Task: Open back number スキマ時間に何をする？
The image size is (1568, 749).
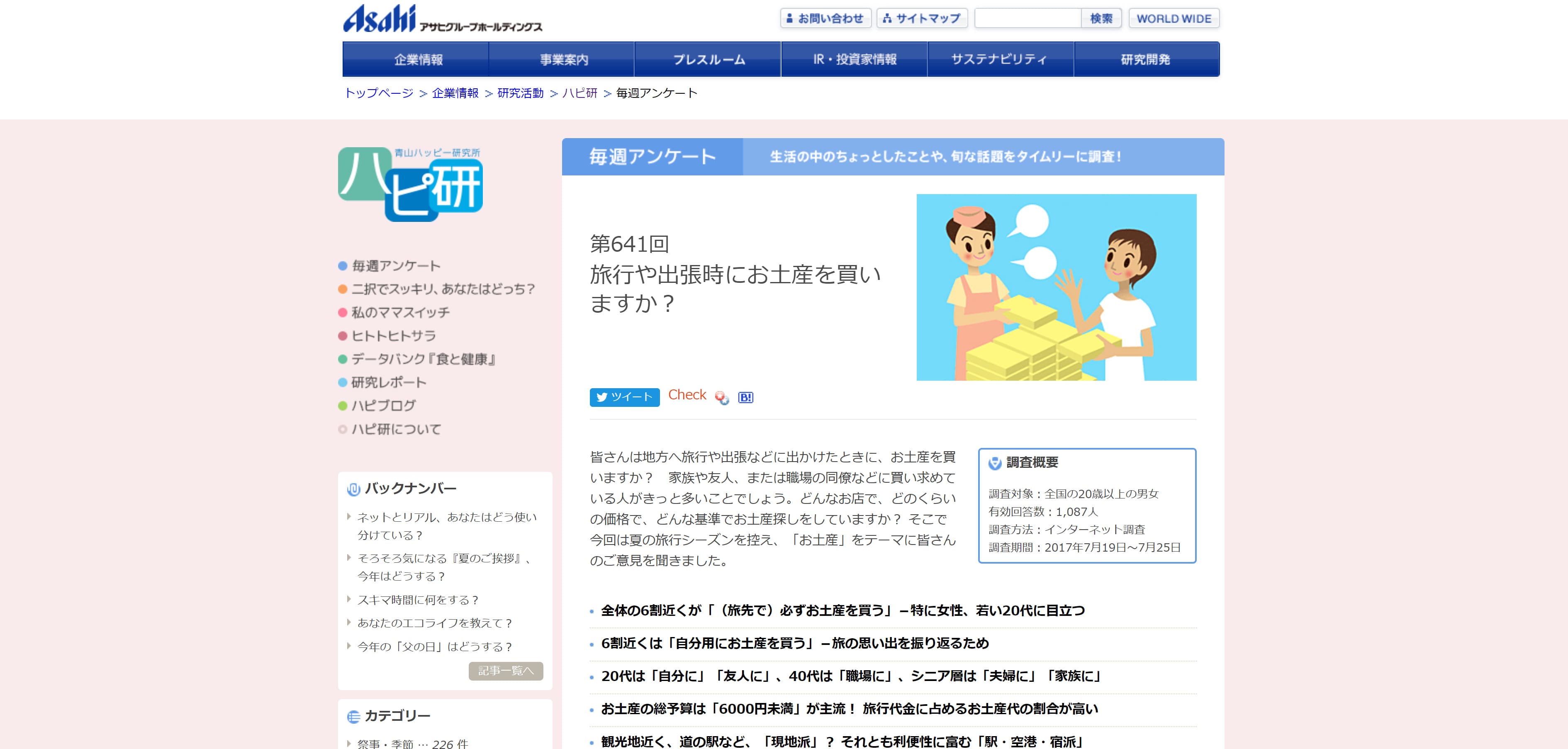Action: (x=418, y=600)
